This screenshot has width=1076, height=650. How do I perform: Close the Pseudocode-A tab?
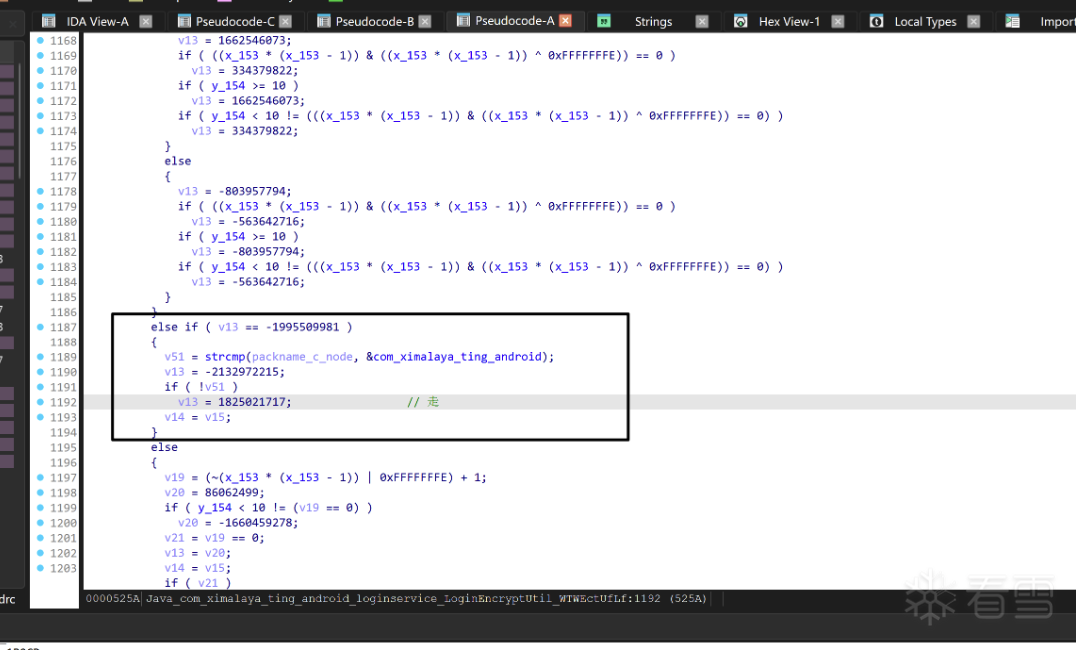pos(565,21)
